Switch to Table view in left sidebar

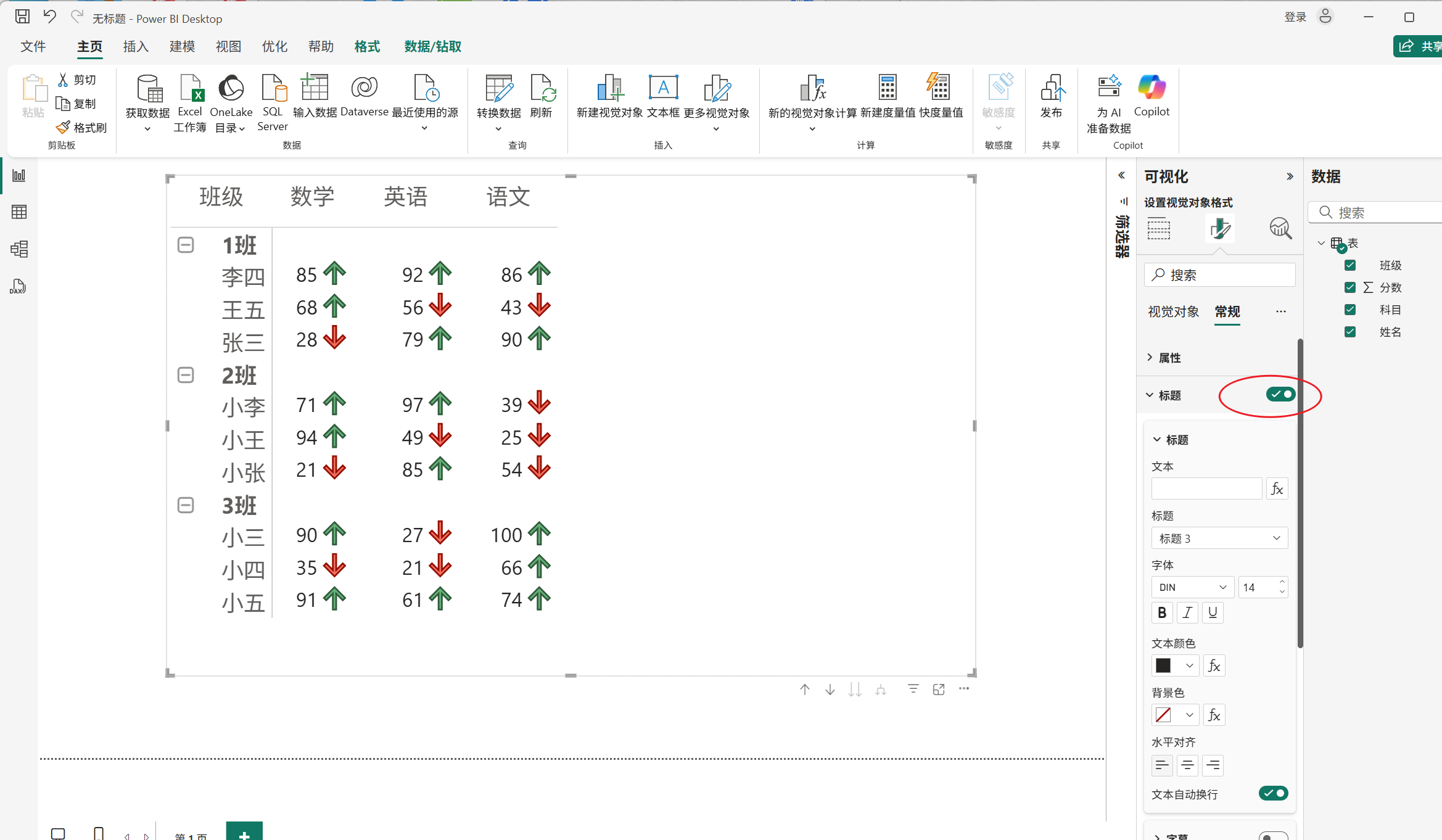pyautogui.click(x=19, y=212)
